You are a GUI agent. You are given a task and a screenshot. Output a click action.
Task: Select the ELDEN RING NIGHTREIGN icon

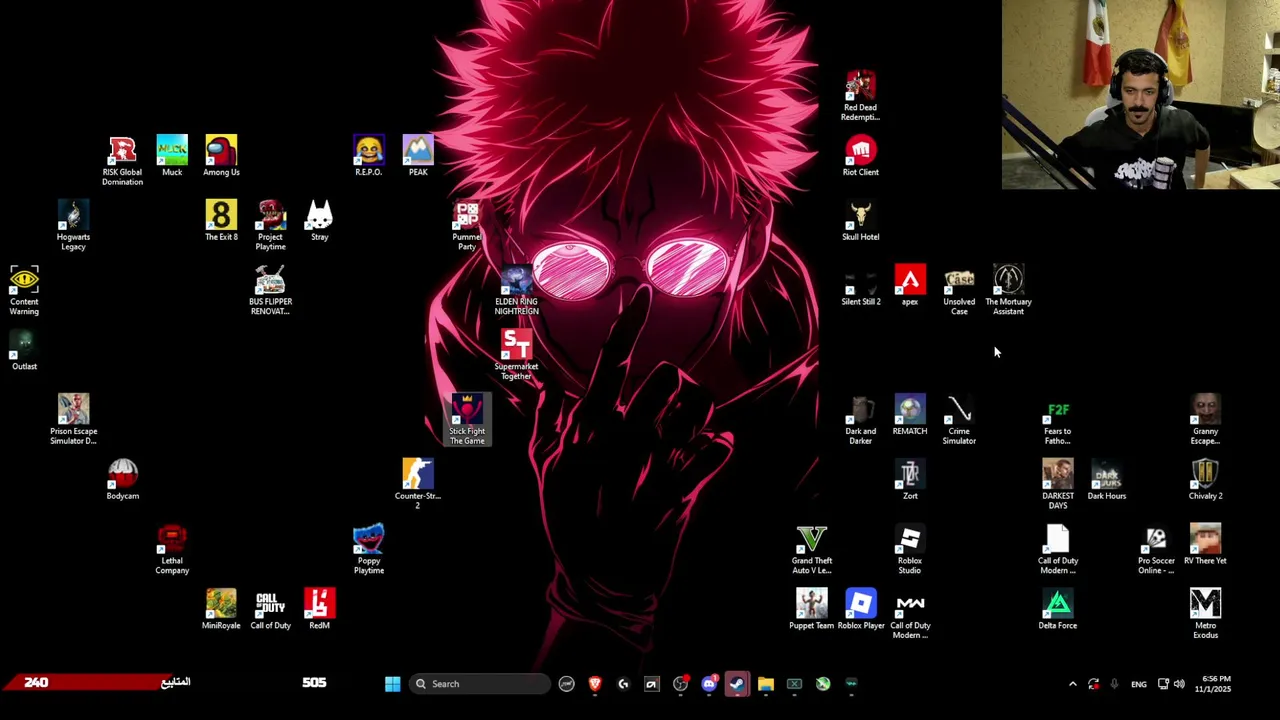pos(516,291)
